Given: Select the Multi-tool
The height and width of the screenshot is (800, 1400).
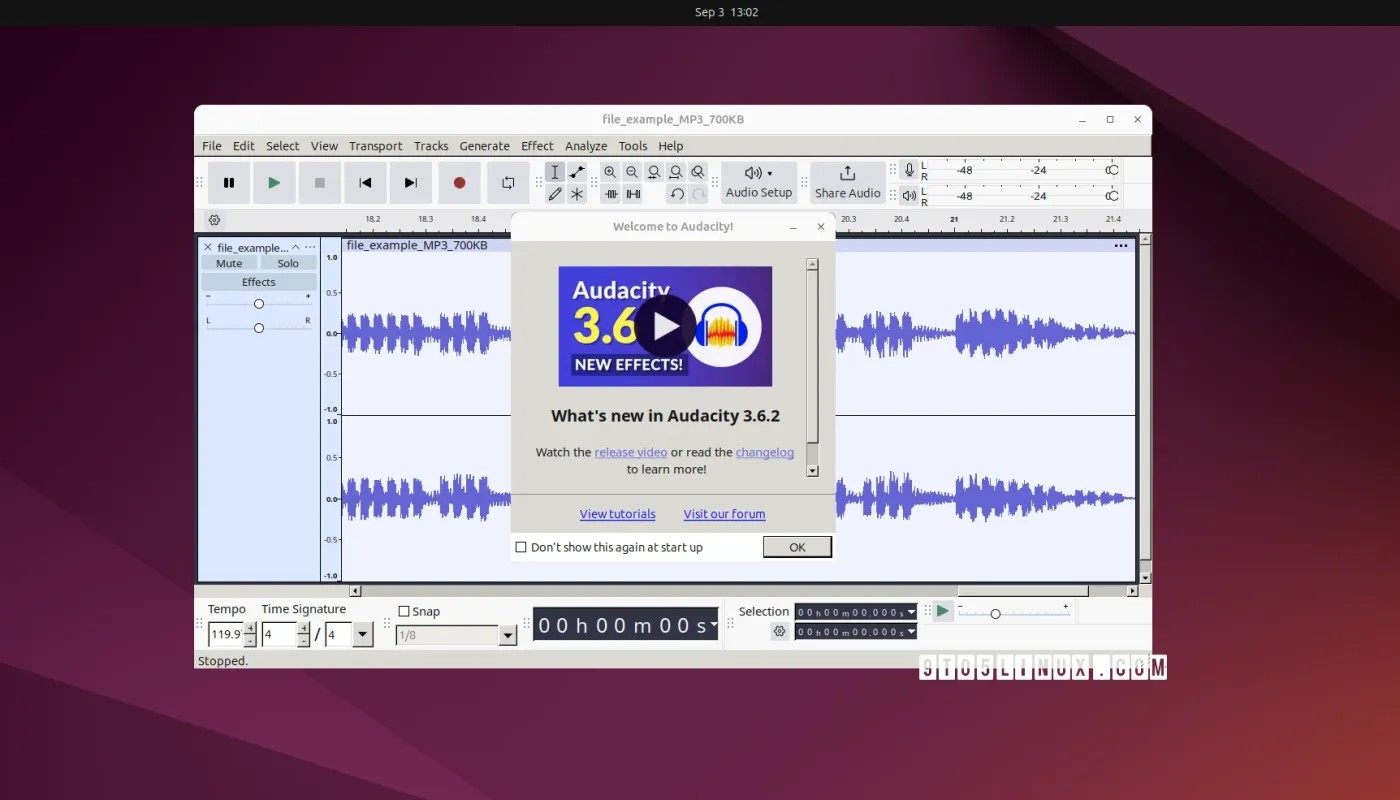Looking at the screenshot, I should click(x=577, y=194).
